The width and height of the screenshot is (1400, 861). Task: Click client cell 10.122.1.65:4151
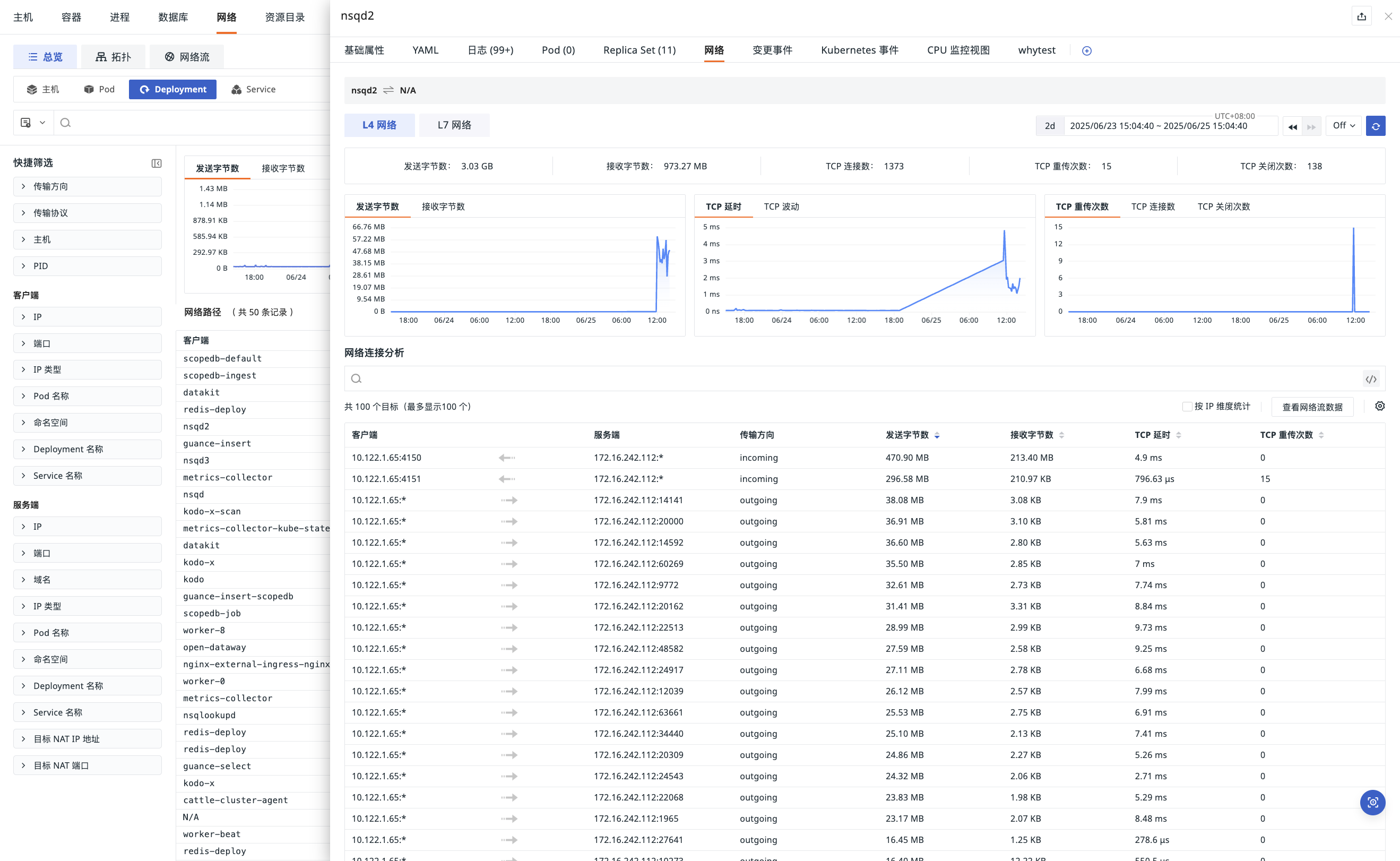[x=386, y=479]
